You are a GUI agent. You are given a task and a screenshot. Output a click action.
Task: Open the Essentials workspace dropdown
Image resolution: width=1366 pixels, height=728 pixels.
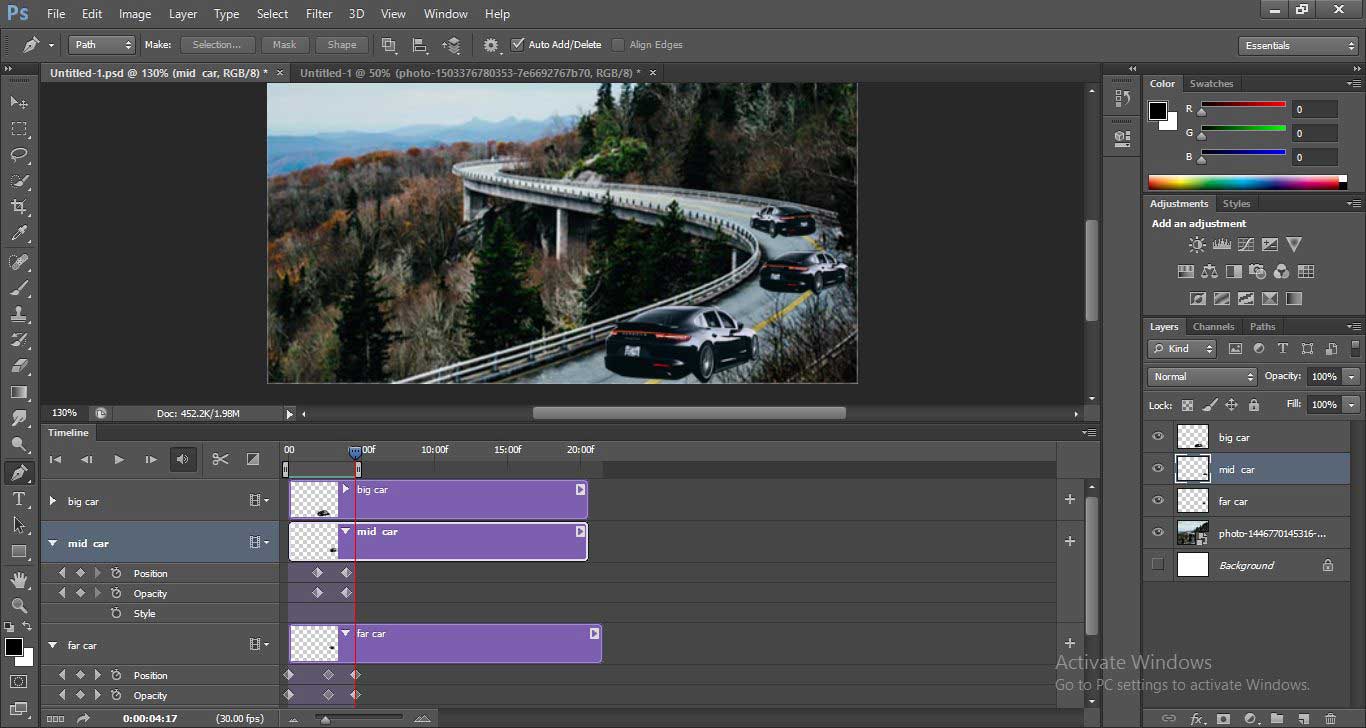1297,46
